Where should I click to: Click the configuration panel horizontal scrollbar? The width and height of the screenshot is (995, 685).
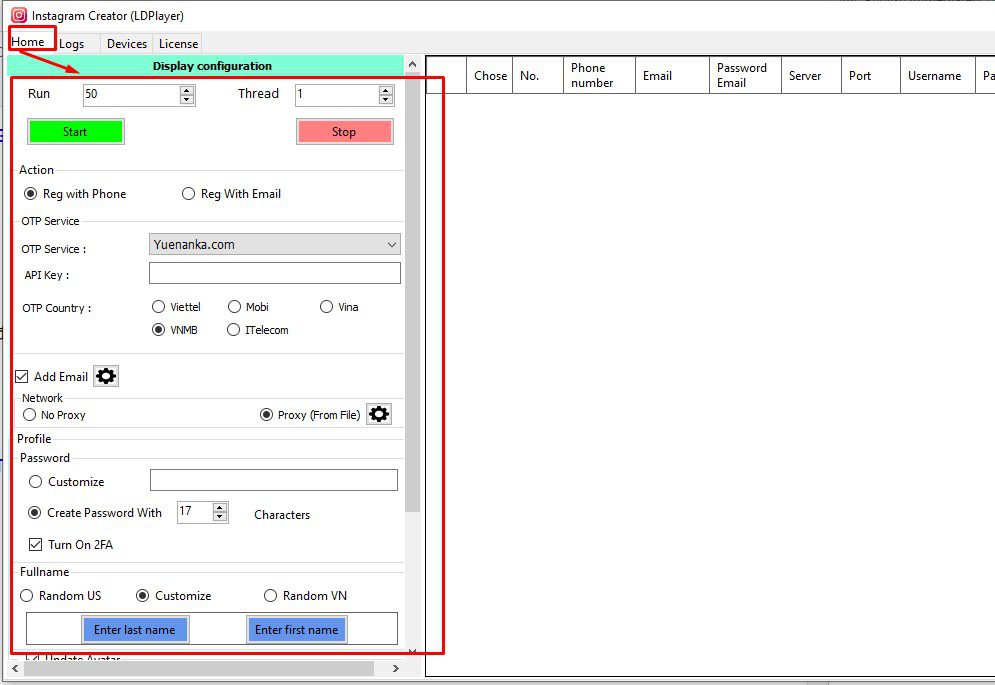(199, 668)
